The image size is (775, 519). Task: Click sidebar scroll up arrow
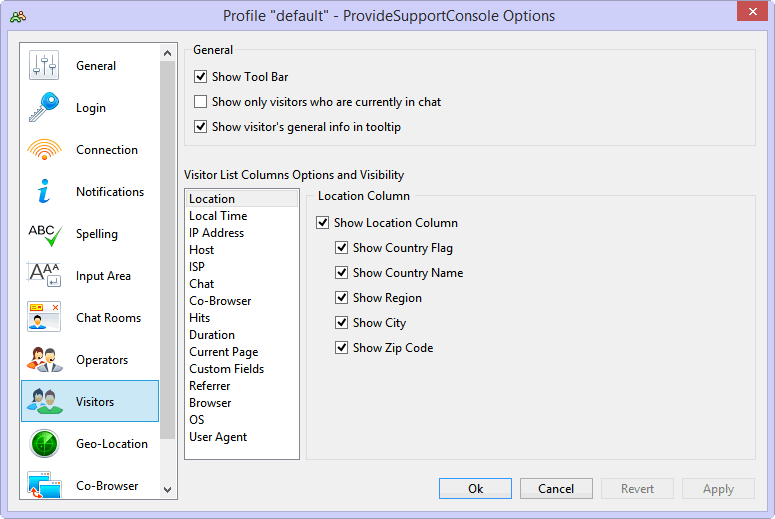pos(168,53)
